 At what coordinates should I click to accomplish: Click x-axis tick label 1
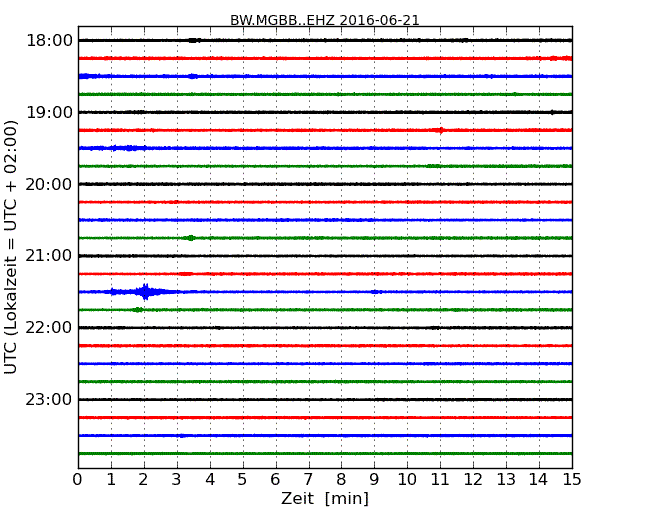(x=111, y=480)
